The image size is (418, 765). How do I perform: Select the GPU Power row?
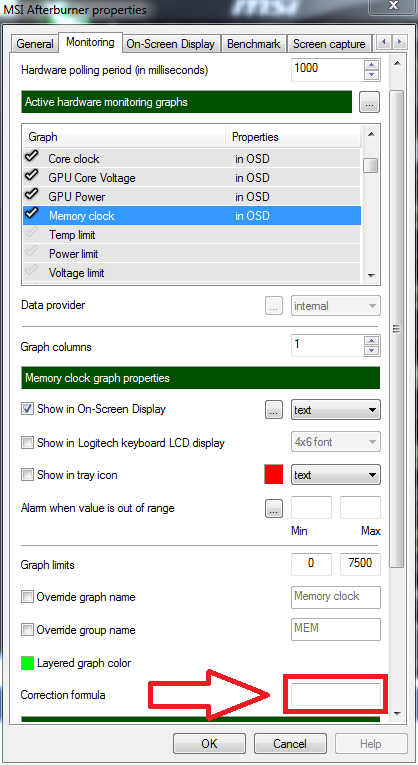click(192, 197)
